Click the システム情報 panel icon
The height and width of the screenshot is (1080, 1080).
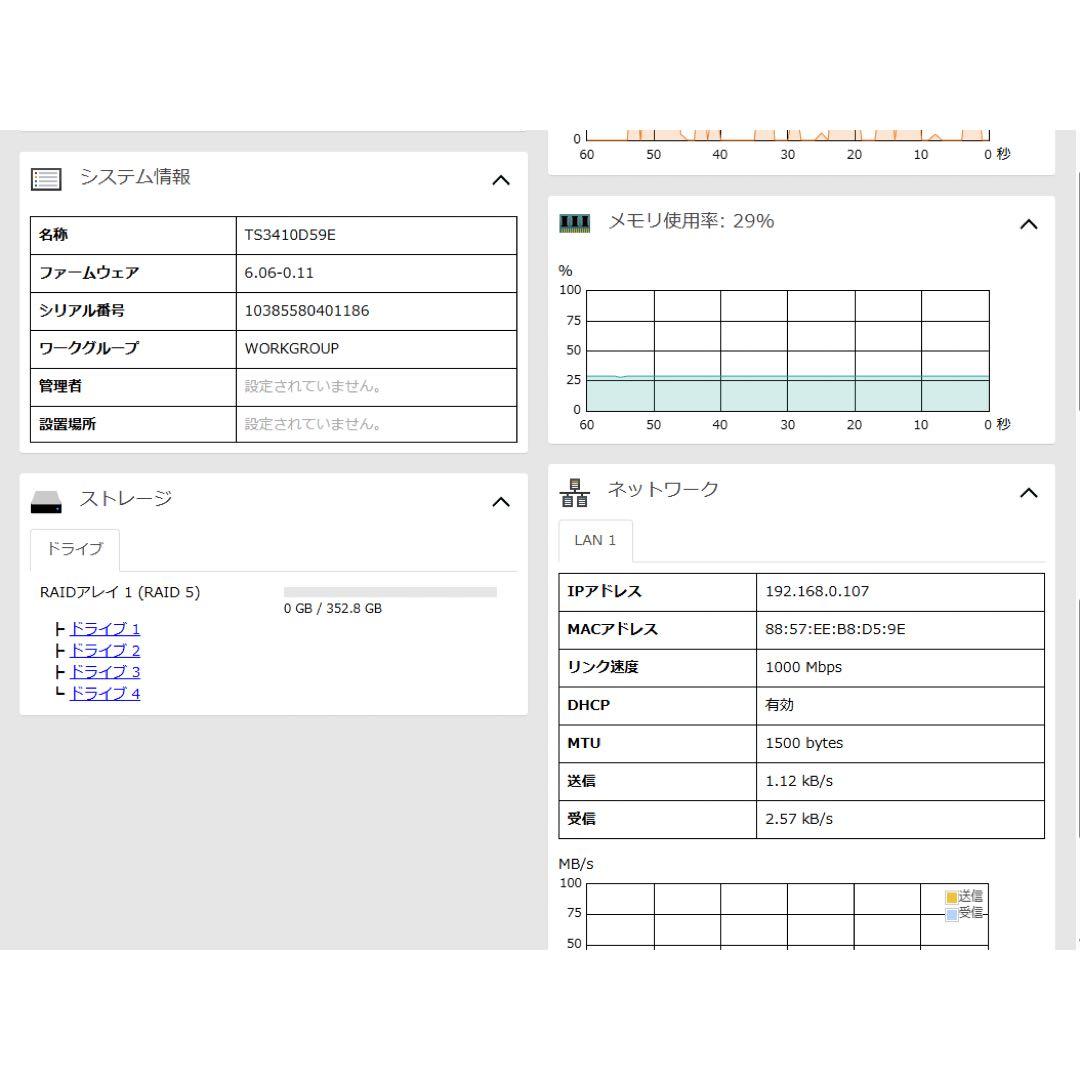click(44, 178)
